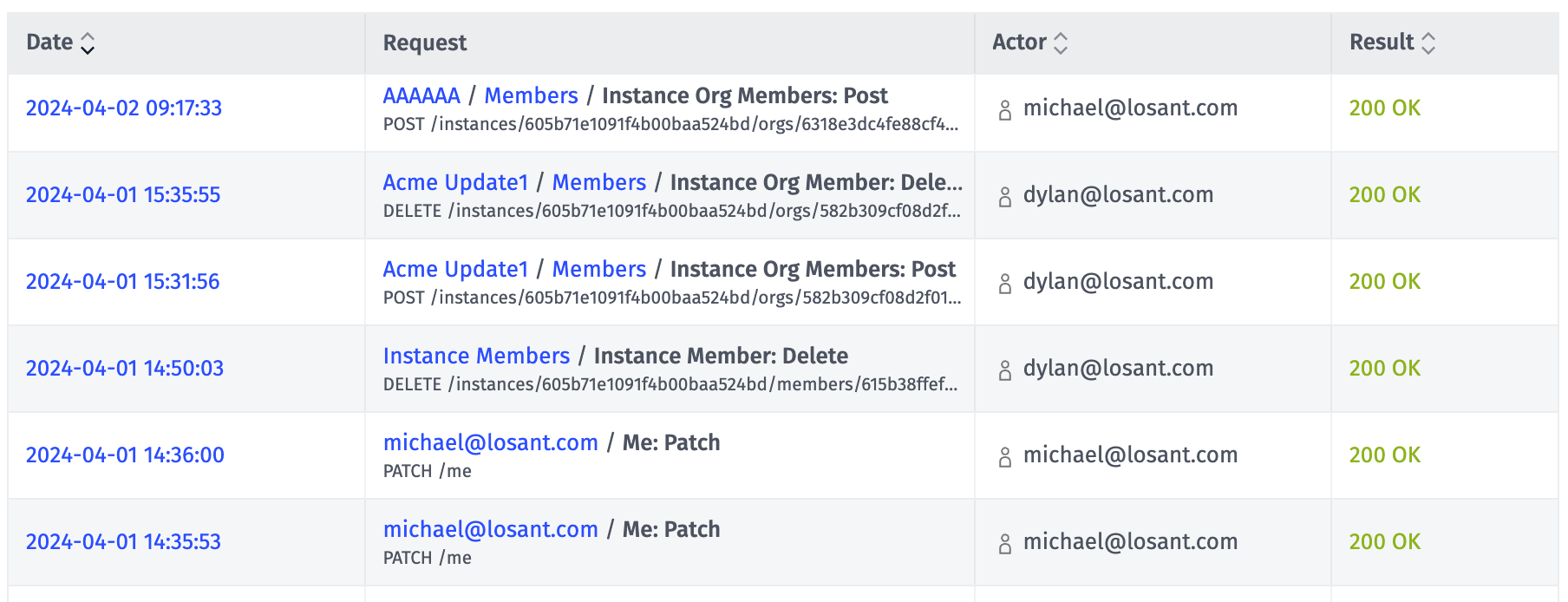This screenshot has width=1568, height=602.
Task: Click 'Instance Member: Delete' title text
Action: click(x=721, y=356)
